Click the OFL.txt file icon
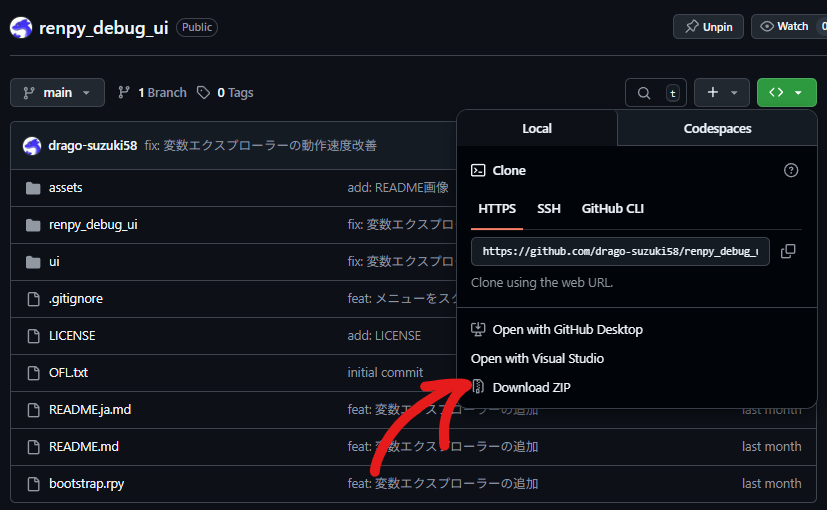The image size is (827, 510). pos(33,373)
